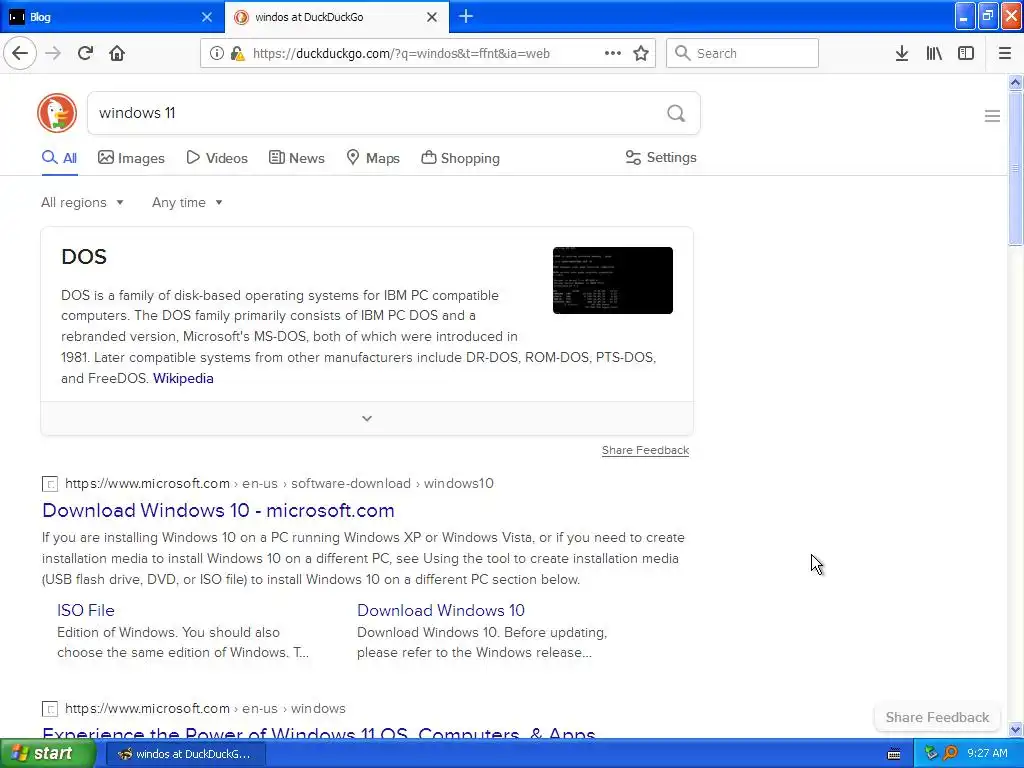The height and width of the screenshot is (768, 1024).
Task: Switch to Images results
Action: click(x=131, y=158)
